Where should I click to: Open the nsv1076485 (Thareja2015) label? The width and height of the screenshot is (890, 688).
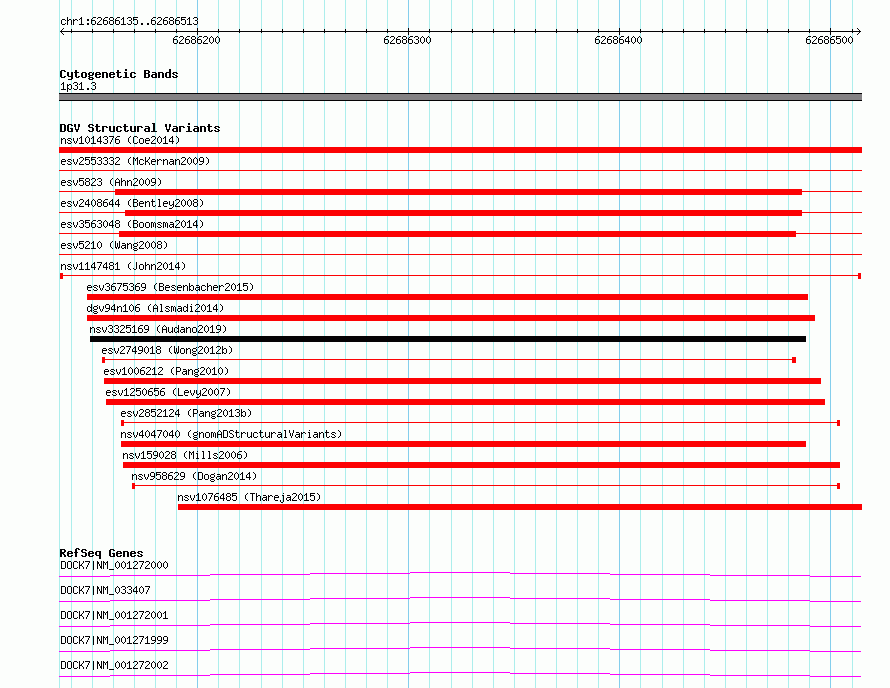point(249,497)
